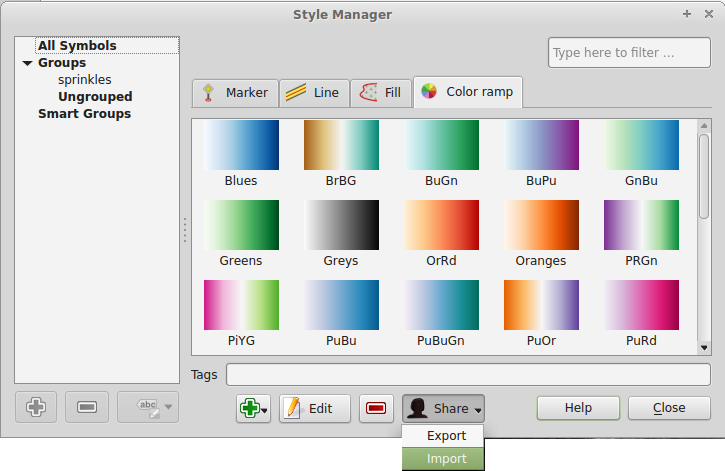Click the color ramp list scrollbar handle
The width and height of the screenshot is (725, 471).
pyautogui.click(x=704, y=176)
